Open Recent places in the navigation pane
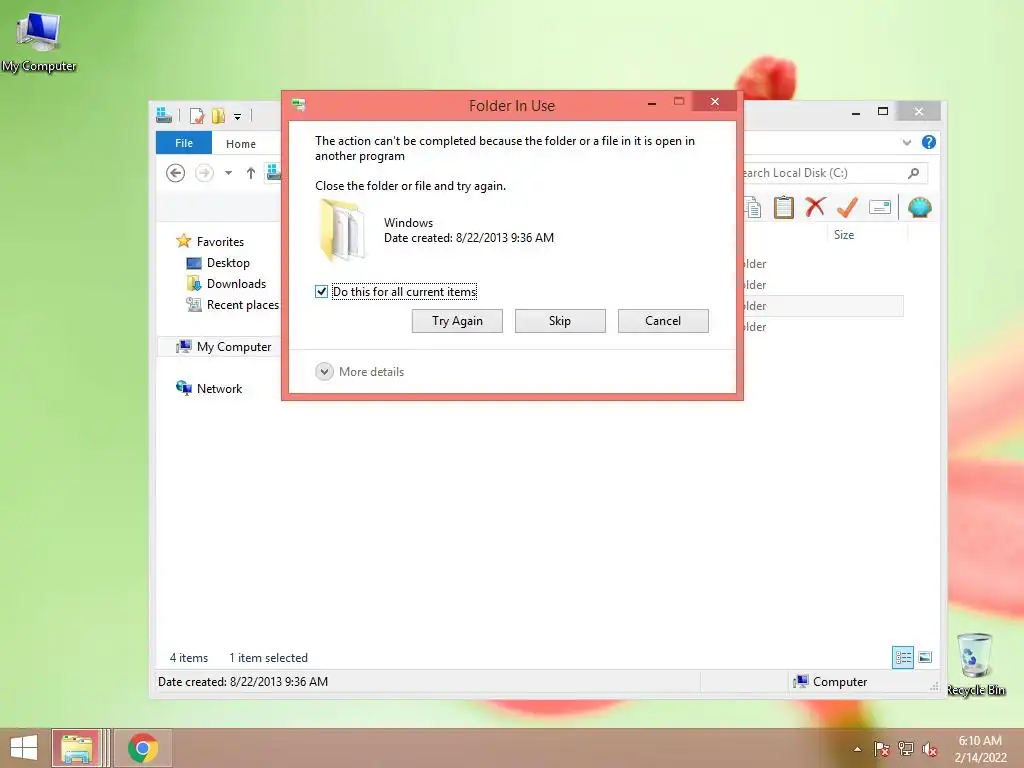The width and height of the screenshot is (1024, 768). coord(242,304)
